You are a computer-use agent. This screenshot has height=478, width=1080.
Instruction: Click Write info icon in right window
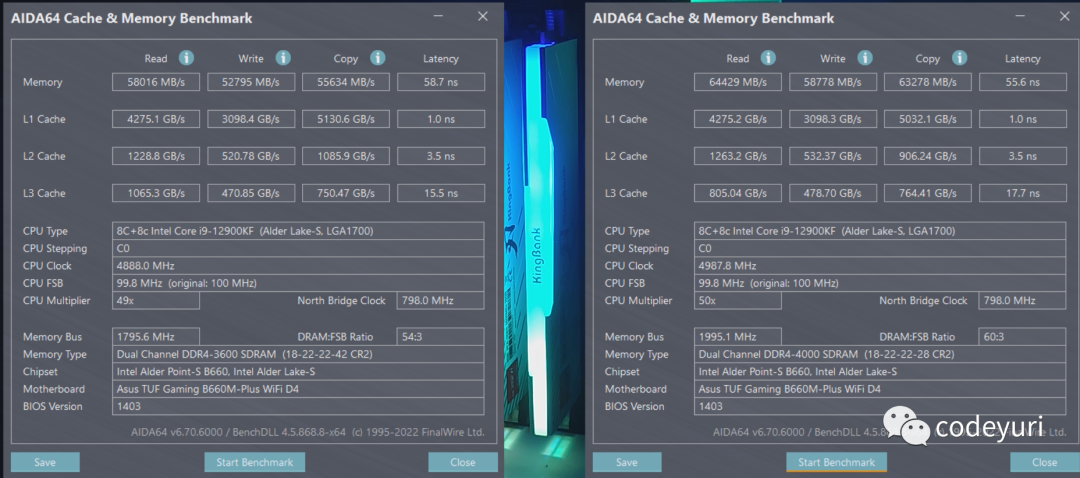(x=865, y=58)
